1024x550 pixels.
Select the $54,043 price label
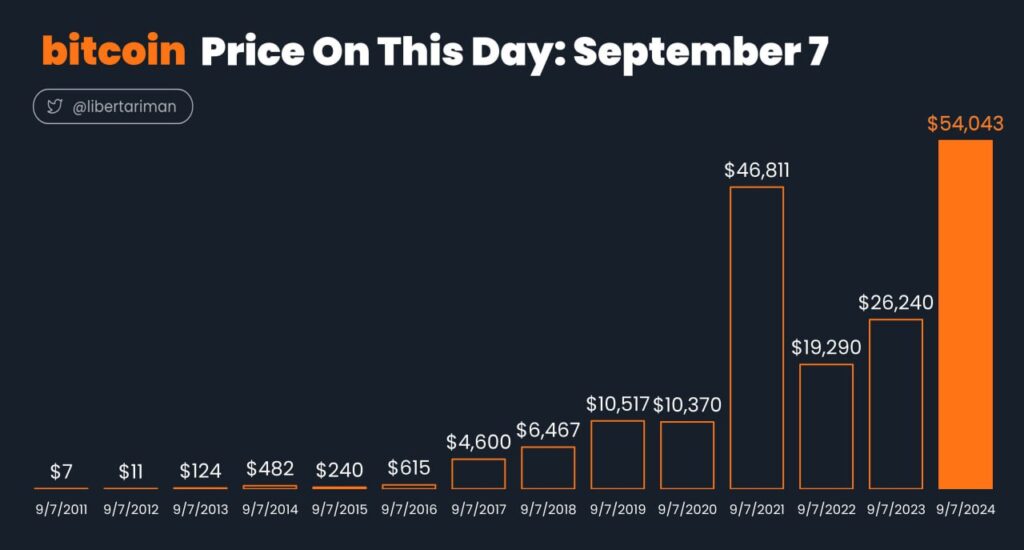pyautogui.click(x=965, y=123)
